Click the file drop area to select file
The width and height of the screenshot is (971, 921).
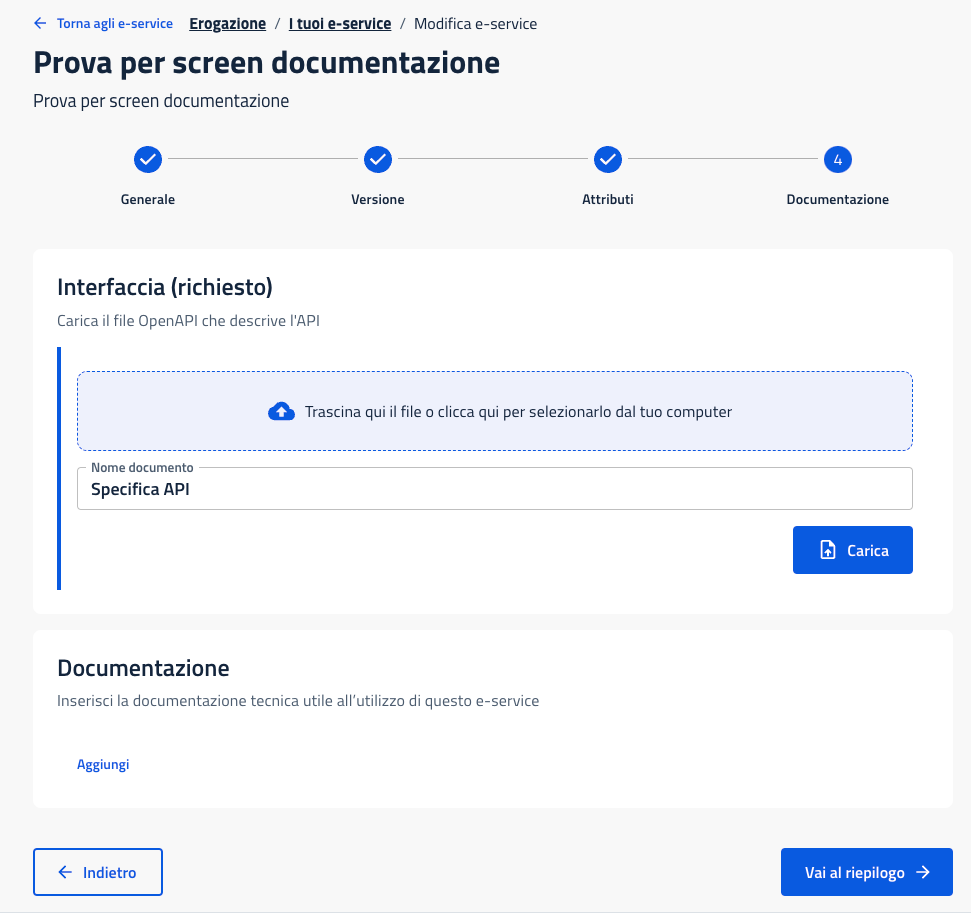tap(600, 411)
